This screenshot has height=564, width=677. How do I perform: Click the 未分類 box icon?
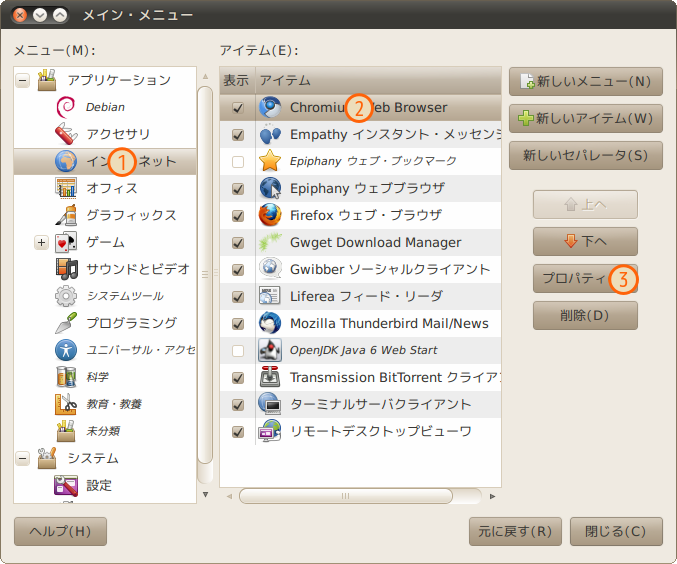click(x=66, y=431)
